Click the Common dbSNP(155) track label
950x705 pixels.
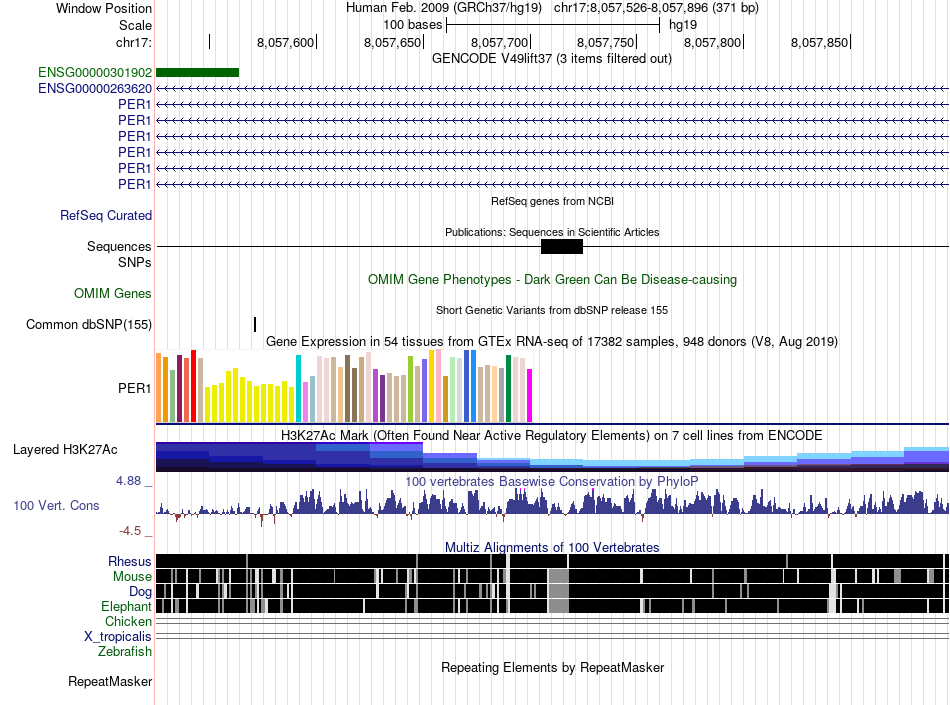[89, 325]
